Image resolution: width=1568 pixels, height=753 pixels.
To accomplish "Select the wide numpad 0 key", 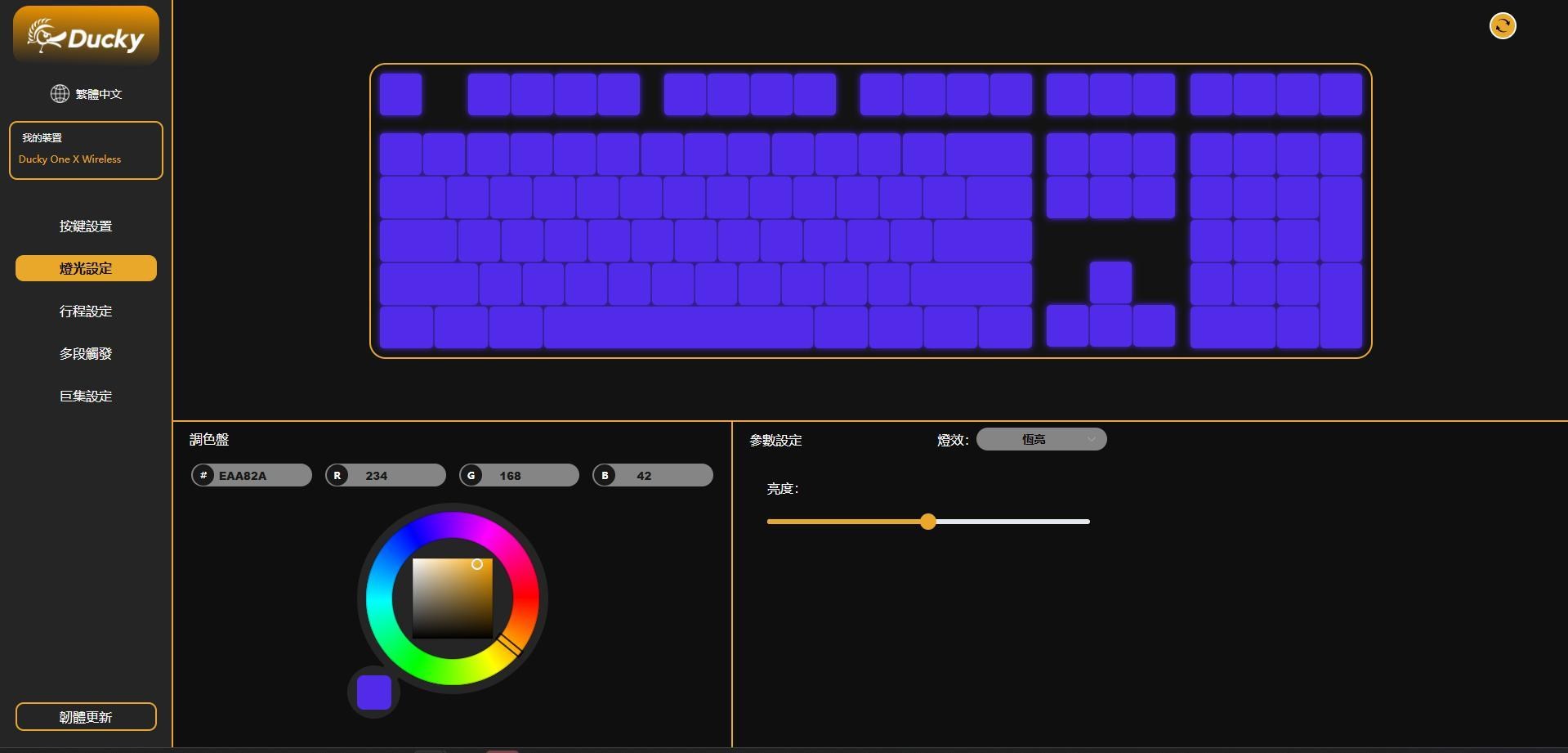I will pyautogui.click(x=1232, y=327).
